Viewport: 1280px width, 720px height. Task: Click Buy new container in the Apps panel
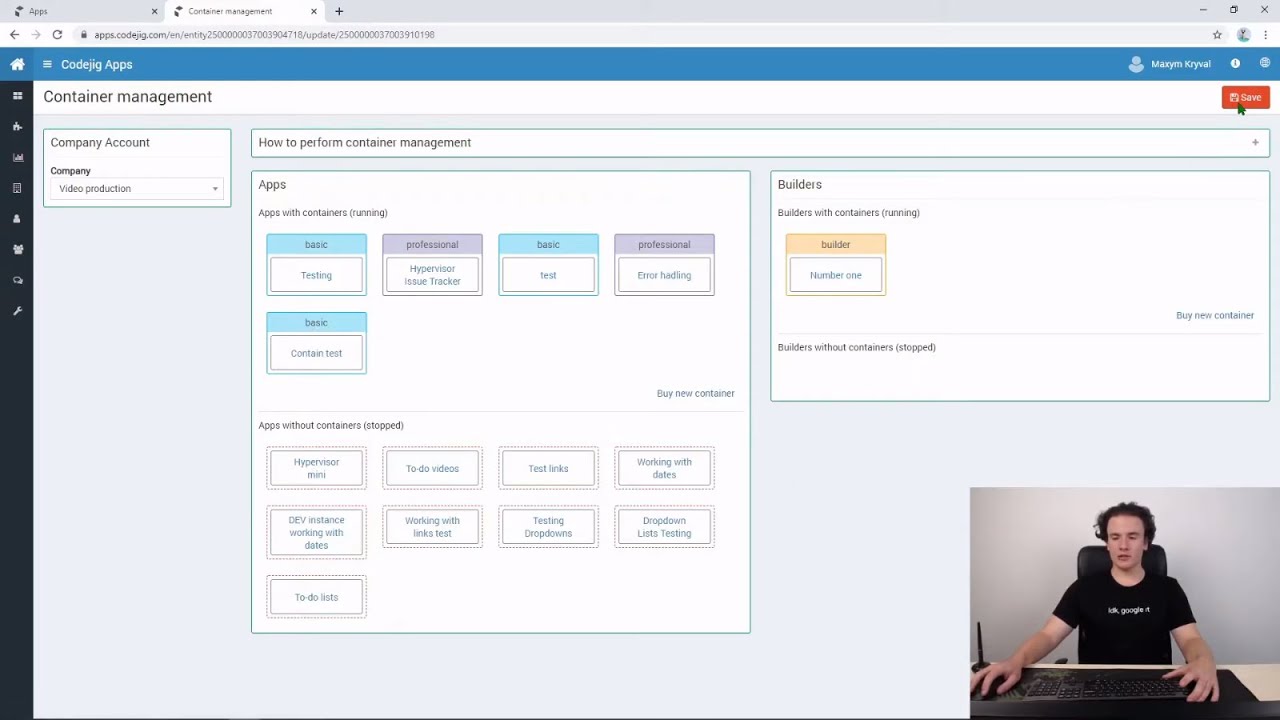[695, 393]
